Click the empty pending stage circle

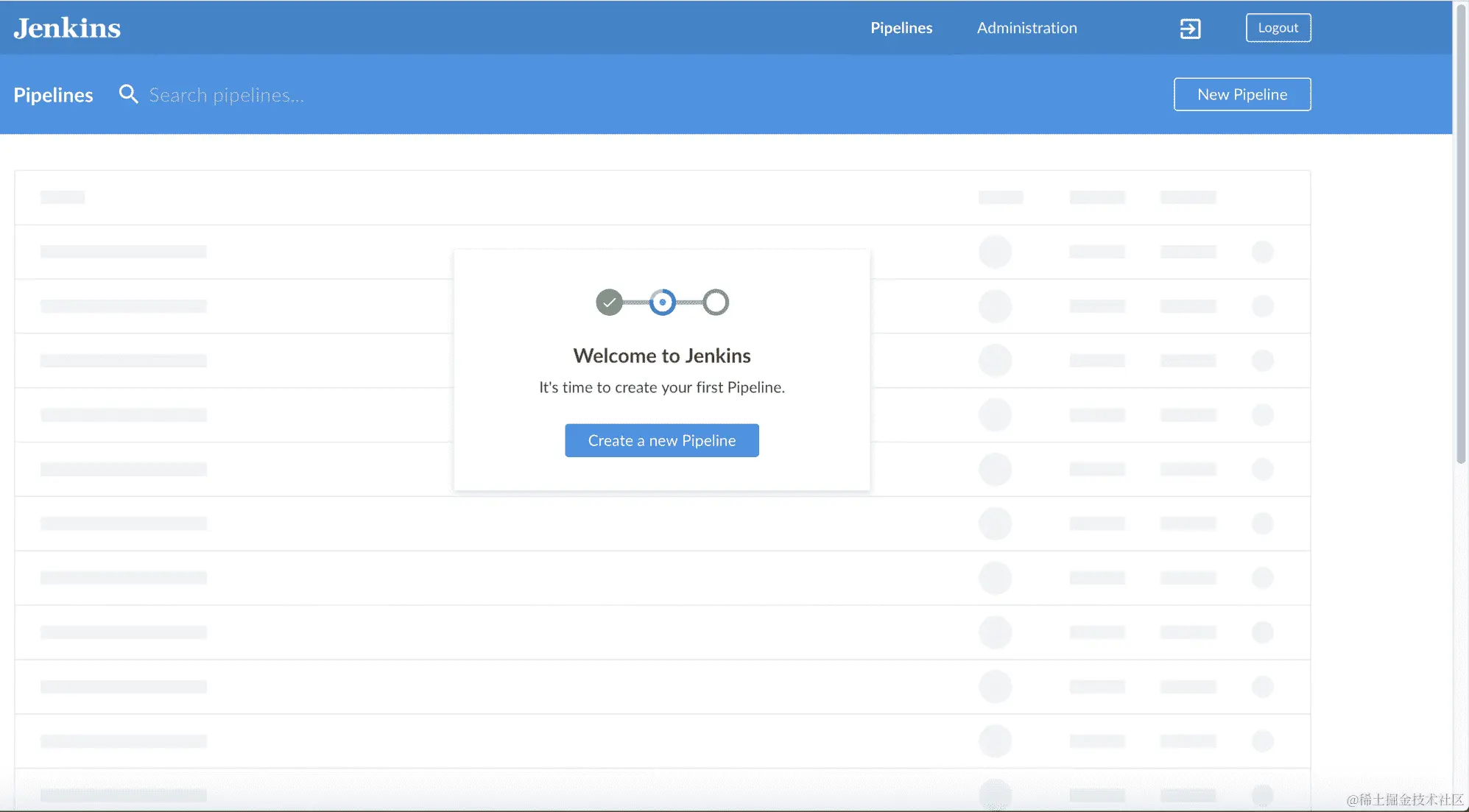point(715,302)
